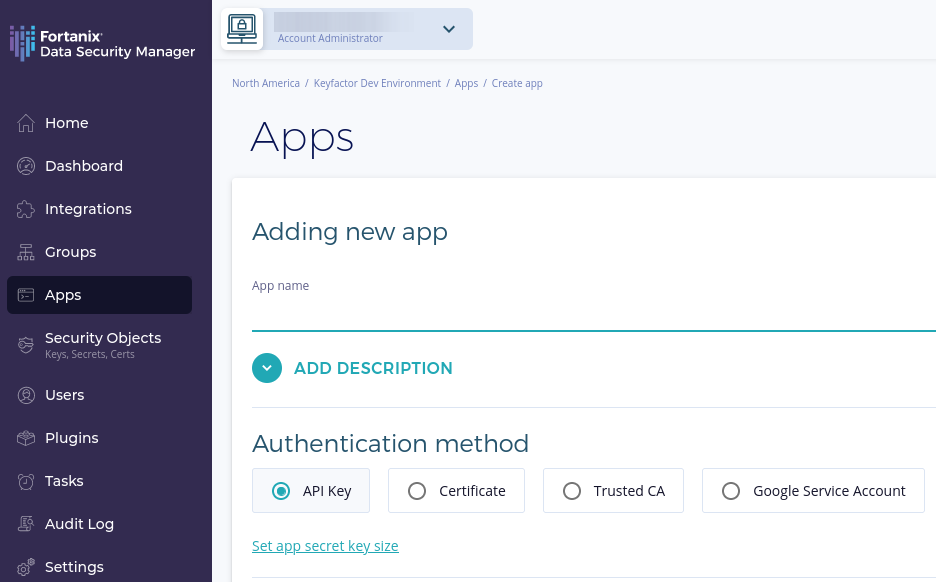The height and width of the screenshot is (582, 936).
Task: Click the account computer lock icon
Action: 242,29
